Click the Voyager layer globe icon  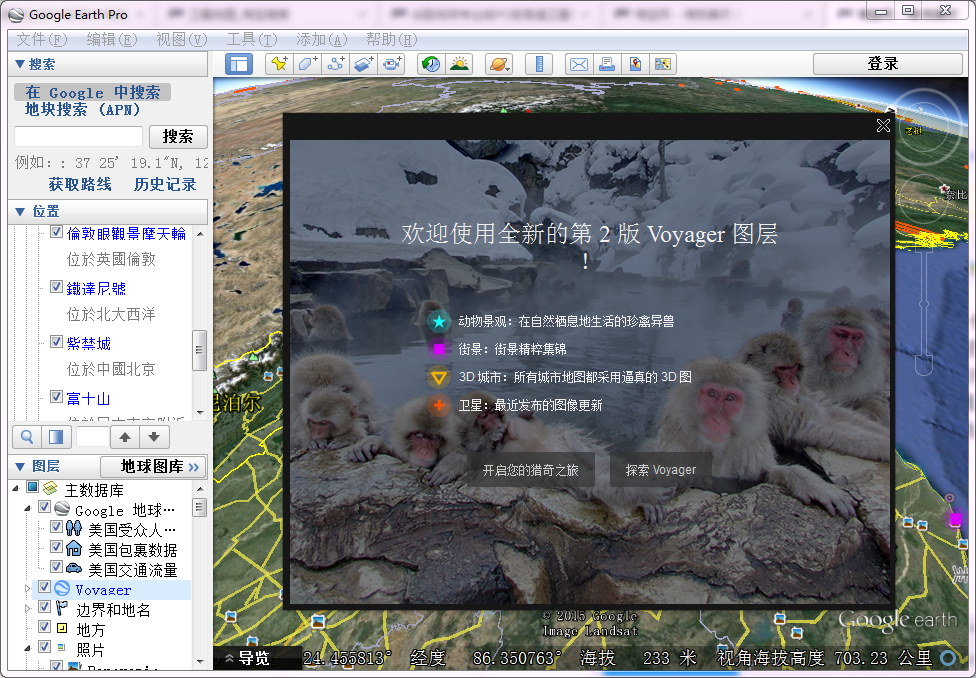pyautogui.click(x=62, y=588)
